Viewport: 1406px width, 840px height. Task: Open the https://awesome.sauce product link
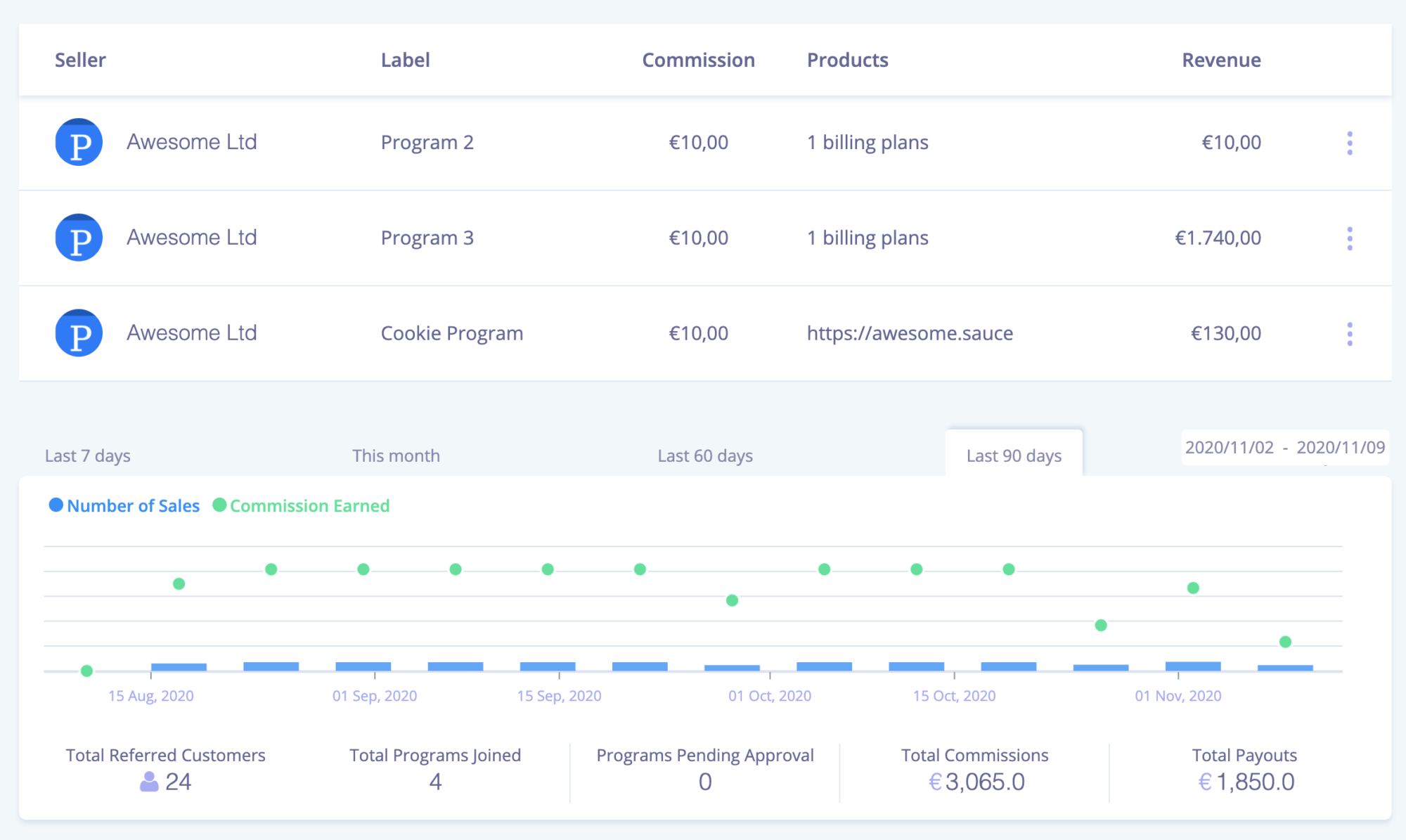click(910, 333)
